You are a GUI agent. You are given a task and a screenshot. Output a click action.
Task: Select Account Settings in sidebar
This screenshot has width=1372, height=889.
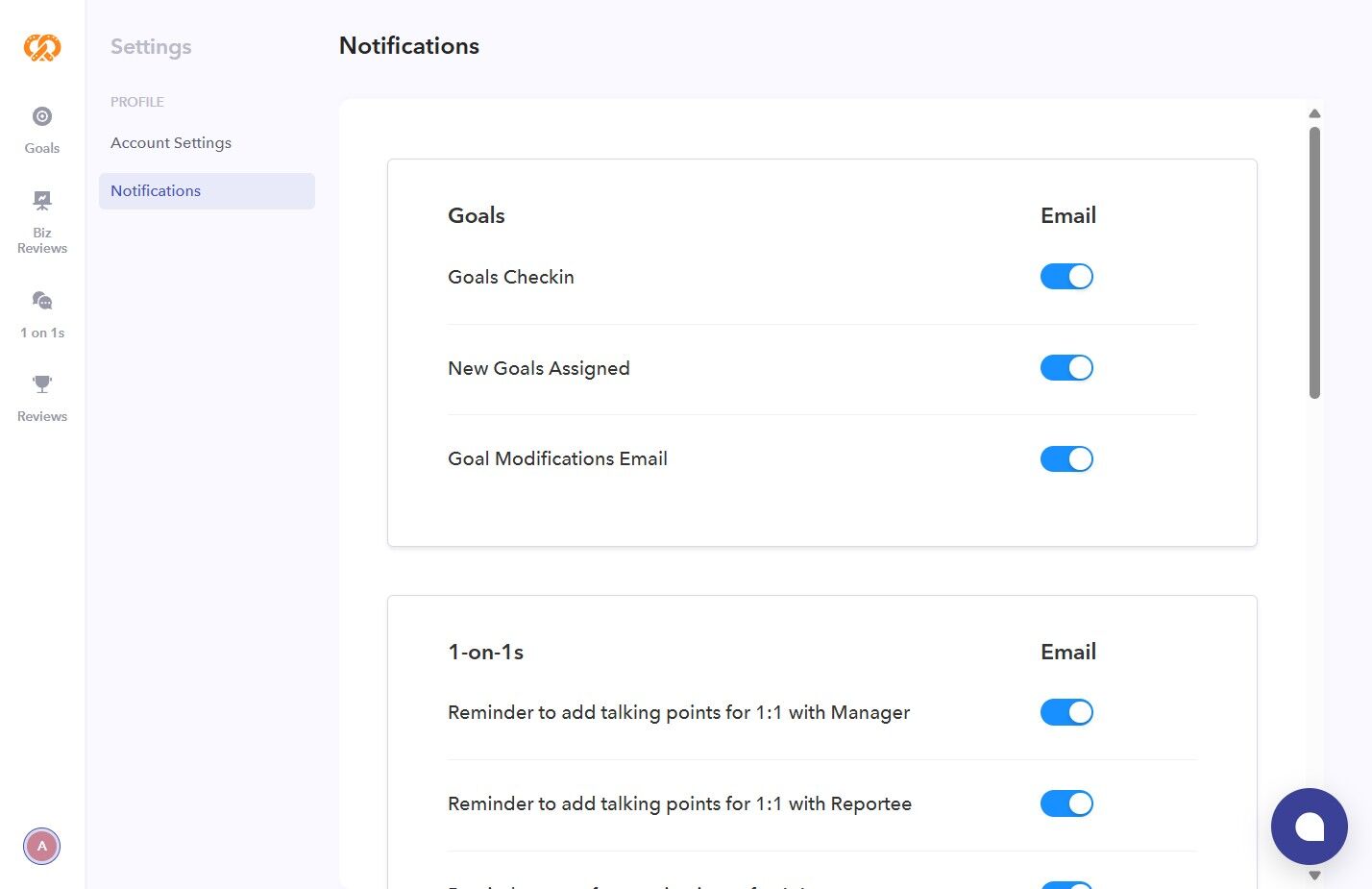(171, 143)
